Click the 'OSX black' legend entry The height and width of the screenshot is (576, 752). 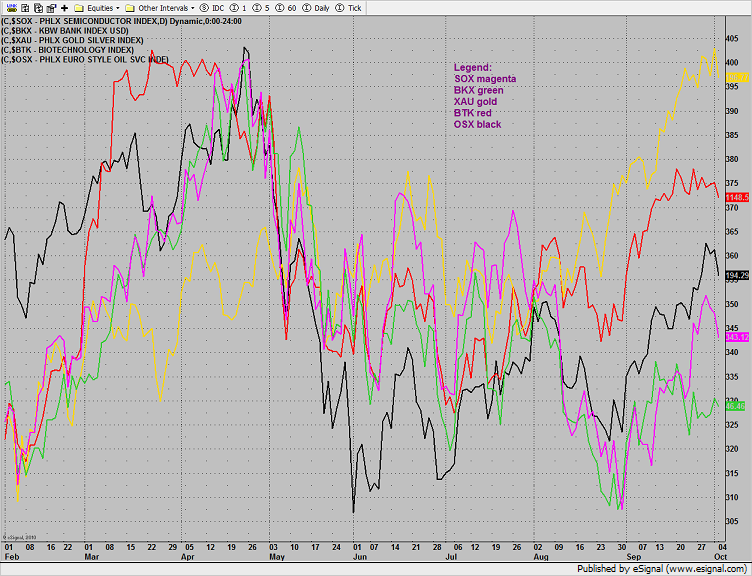pos(478,124)
